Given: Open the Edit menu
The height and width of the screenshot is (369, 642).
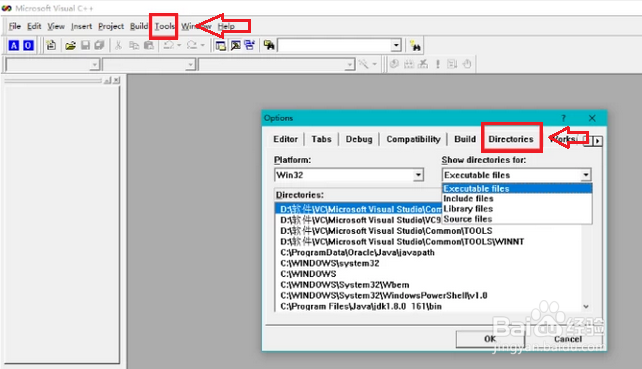Looking at the screenshot, I should click(34, 26).
